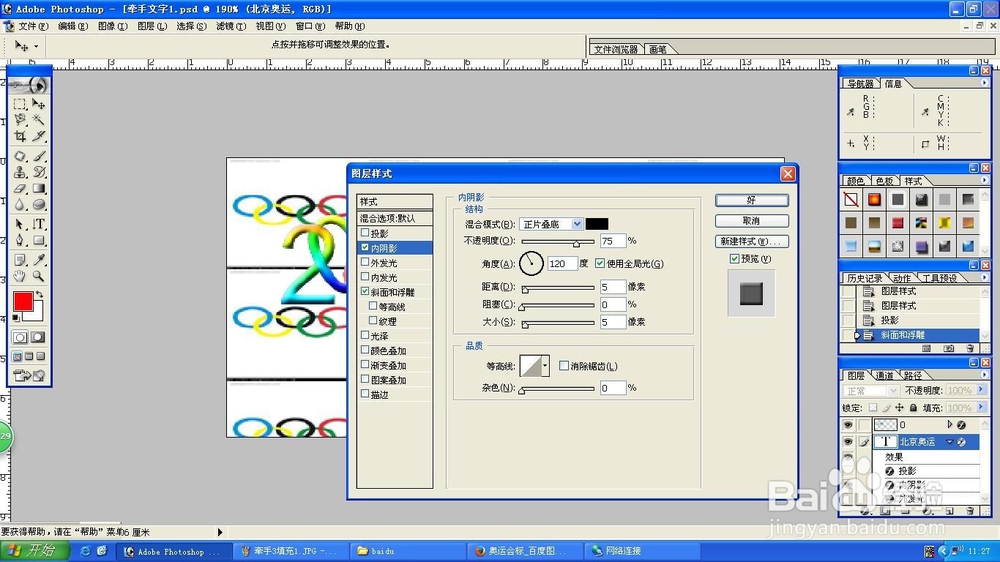The image size is (1000, 562).
Task: Select the Notes tool
Action: [20, 260]
